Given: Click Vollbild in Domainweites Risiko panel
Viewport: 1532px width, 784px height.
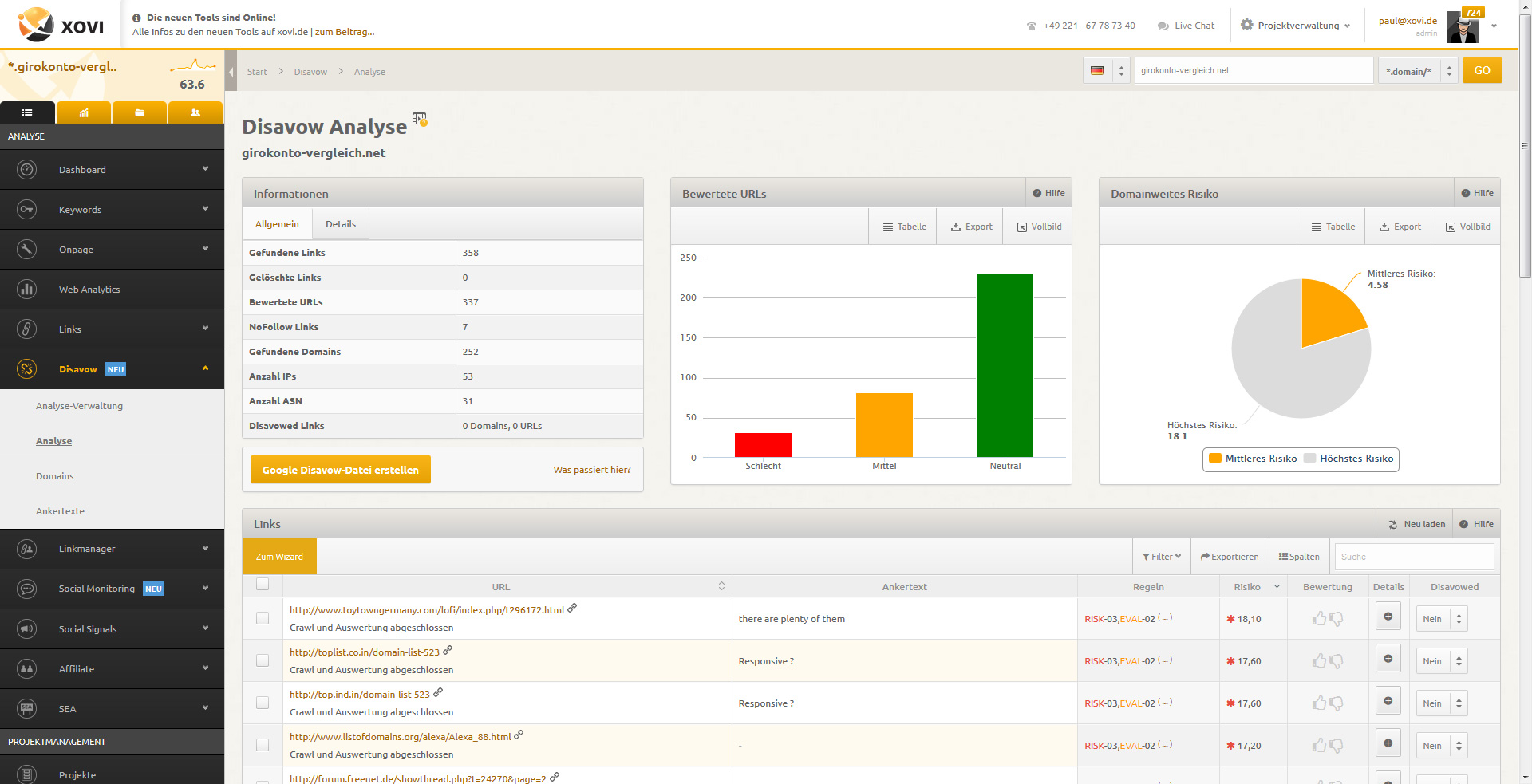Looking at the screenshot, I should click(1467, 227).
